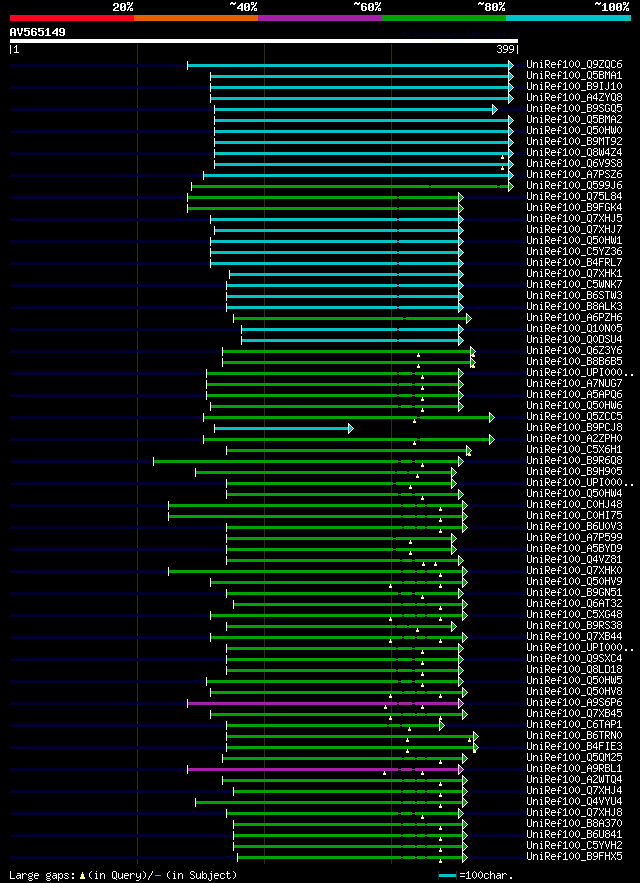This screenshot has height=883, width=640.
Task: Click the purple alignment bar of UniRef100_A9S6P6
Action: [323, 703]
